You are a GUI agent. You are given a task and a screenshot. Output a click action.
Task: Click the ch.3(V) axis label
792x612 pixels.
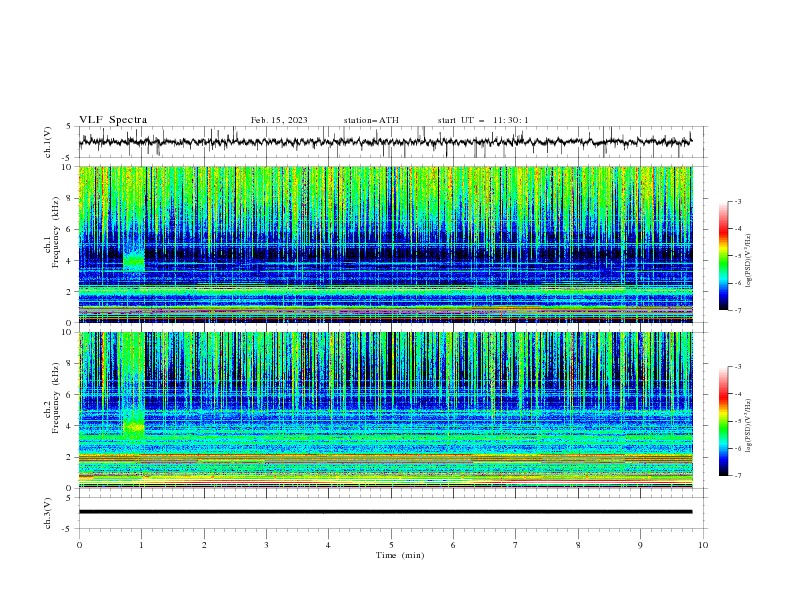tap(48, 513)
